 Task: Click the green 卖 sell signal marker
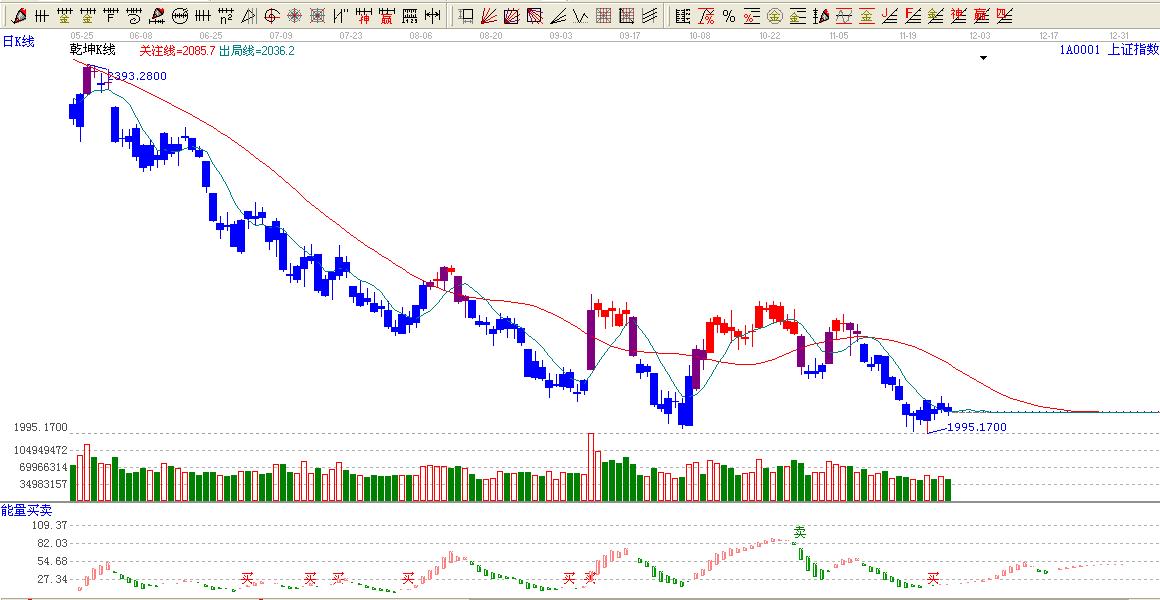[x=799, y=533]
